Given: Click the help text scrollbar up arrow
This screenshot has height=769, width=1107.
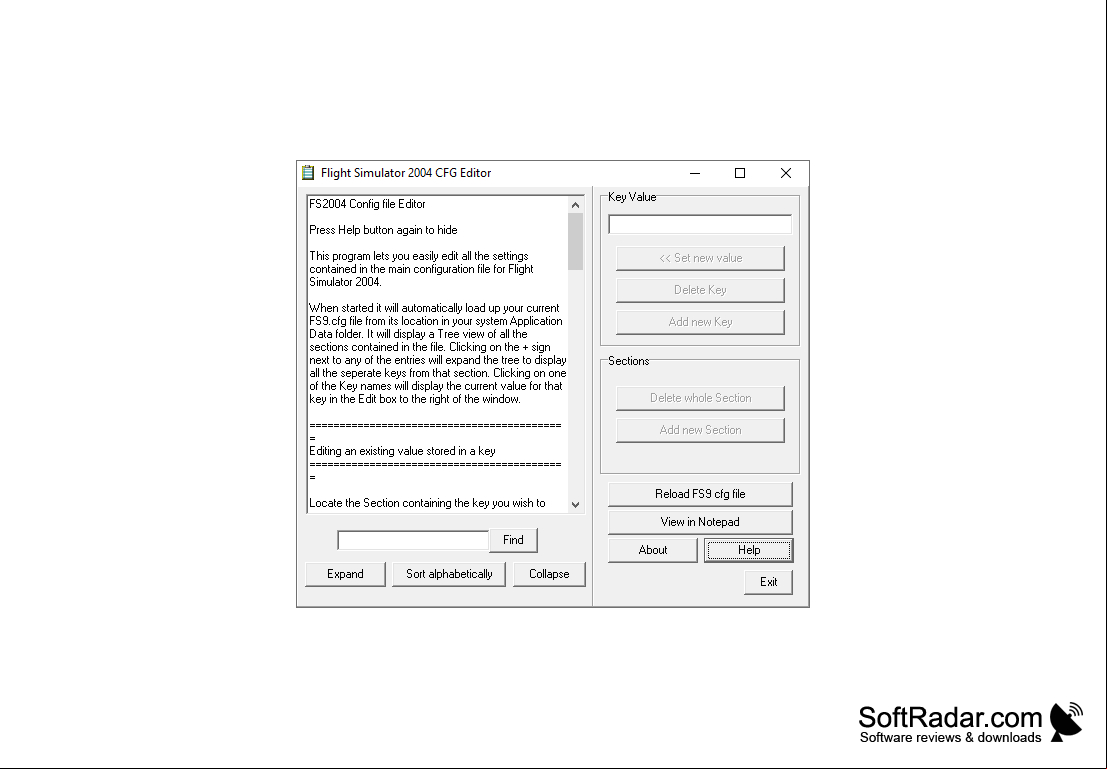Looking at the screenshot, I should click(575, 205).
